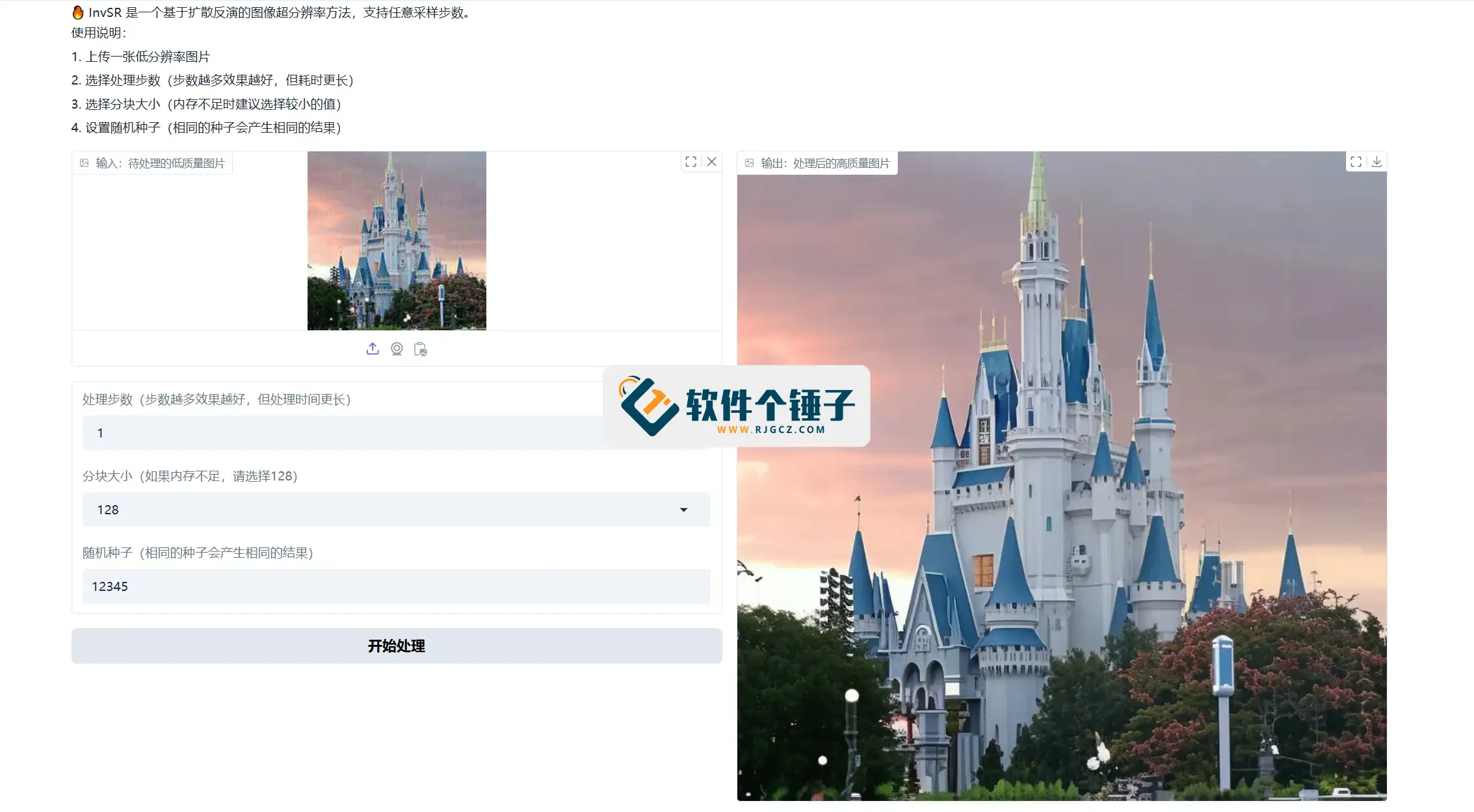1474x812 pixels.
Task: Open the 分块大小 dropdown showing 128
Action: (397, 510)
